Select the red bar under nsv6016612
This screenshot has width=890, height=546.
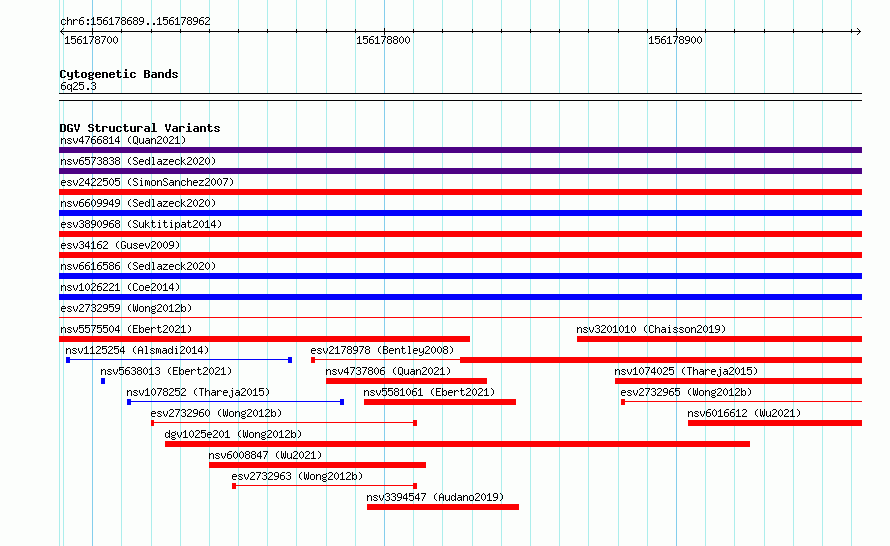point(775,423)
